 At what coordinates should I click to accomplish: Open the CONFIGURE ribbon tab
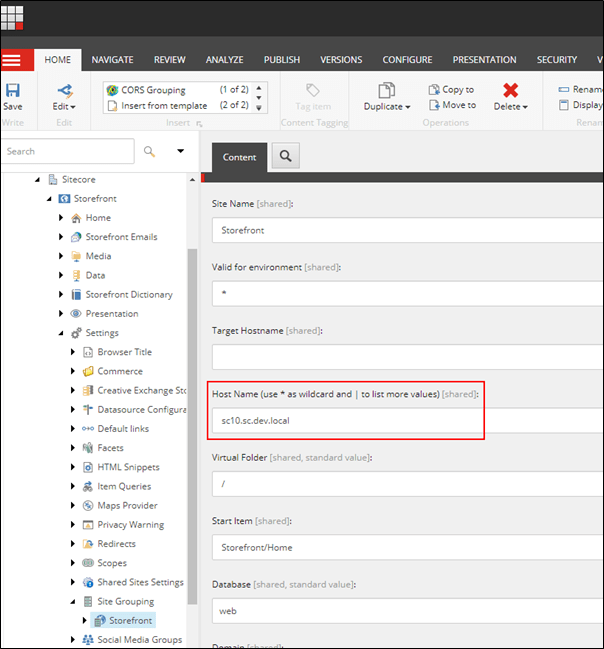point(407,60)
